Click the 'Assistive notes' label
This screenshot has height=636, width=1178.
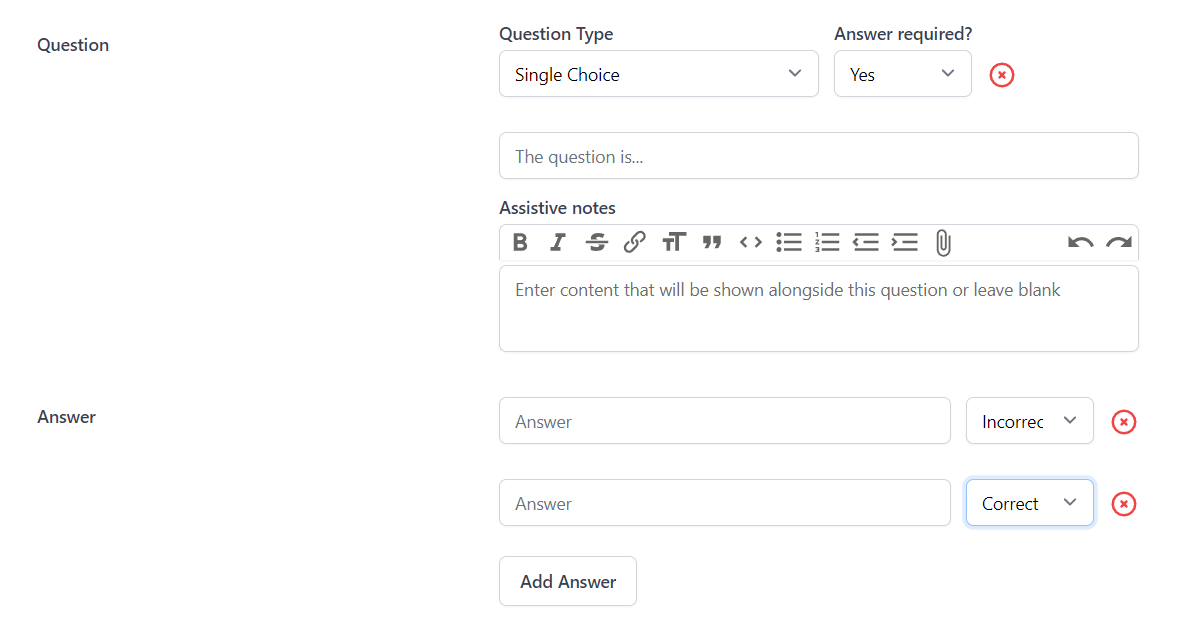point(557,208)
